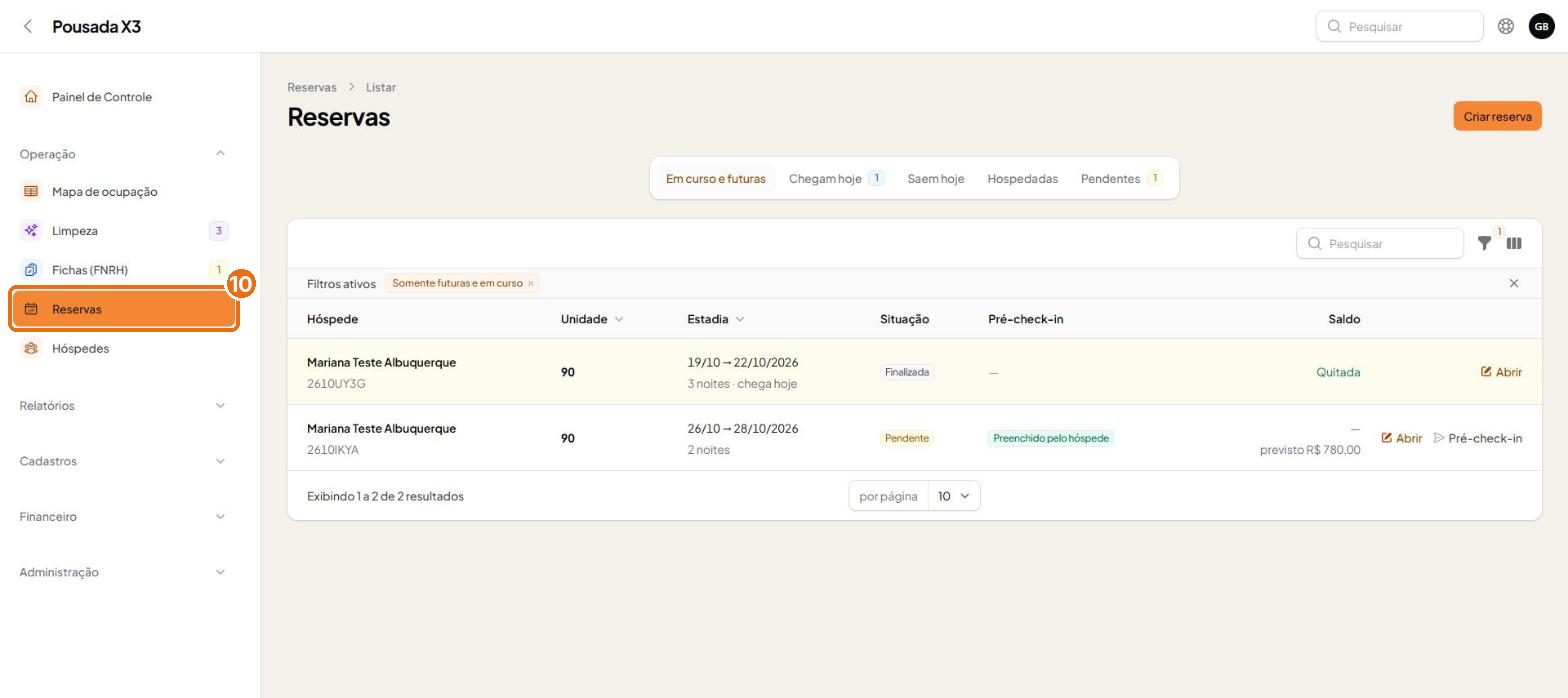Expand the Relatórios section

click(220, 406)
